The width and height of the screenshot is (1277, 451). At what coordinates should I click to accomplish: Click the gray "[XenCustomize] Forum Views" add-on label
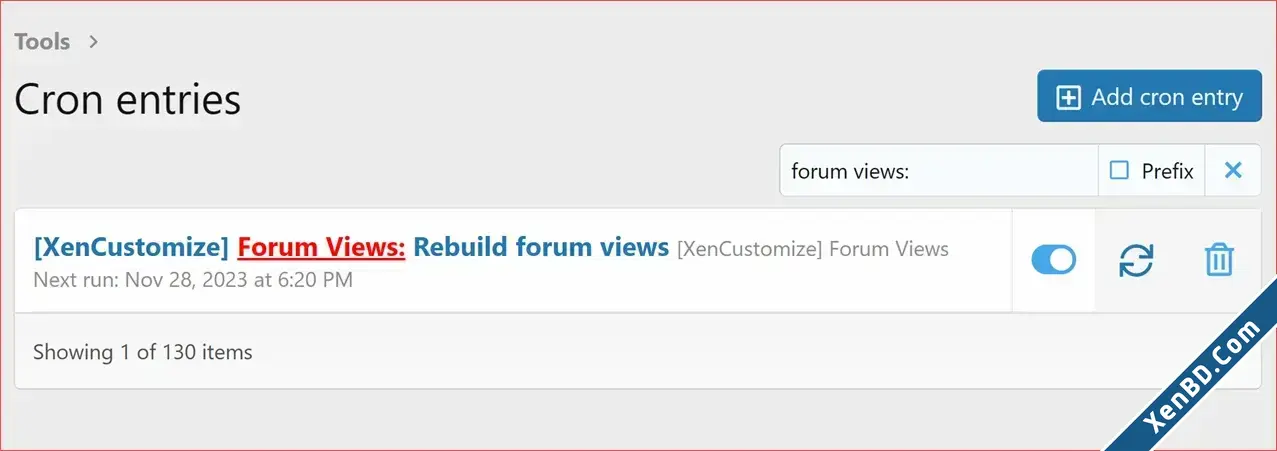coord(813,248)
